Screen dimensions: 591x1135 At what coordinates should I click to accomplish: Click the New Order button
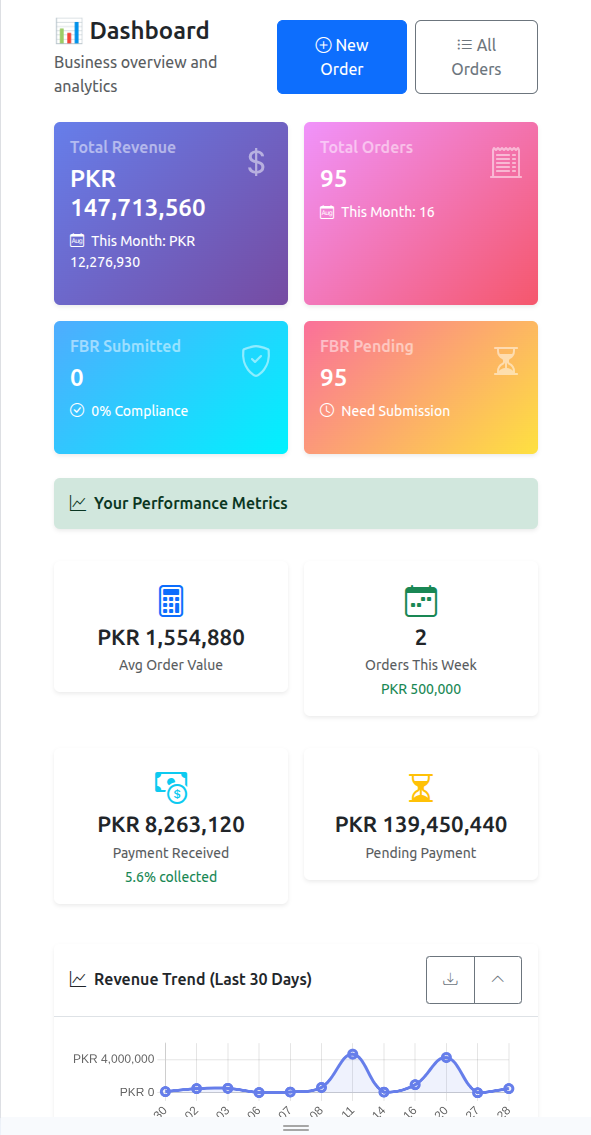tap(342, 57)
